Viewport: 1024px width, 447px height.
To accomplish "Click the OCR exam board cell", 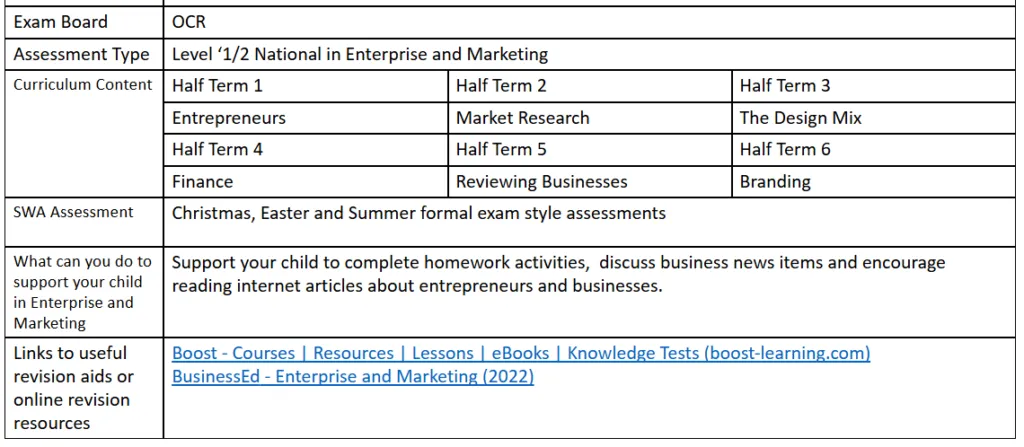I will [x=189, y=21].
